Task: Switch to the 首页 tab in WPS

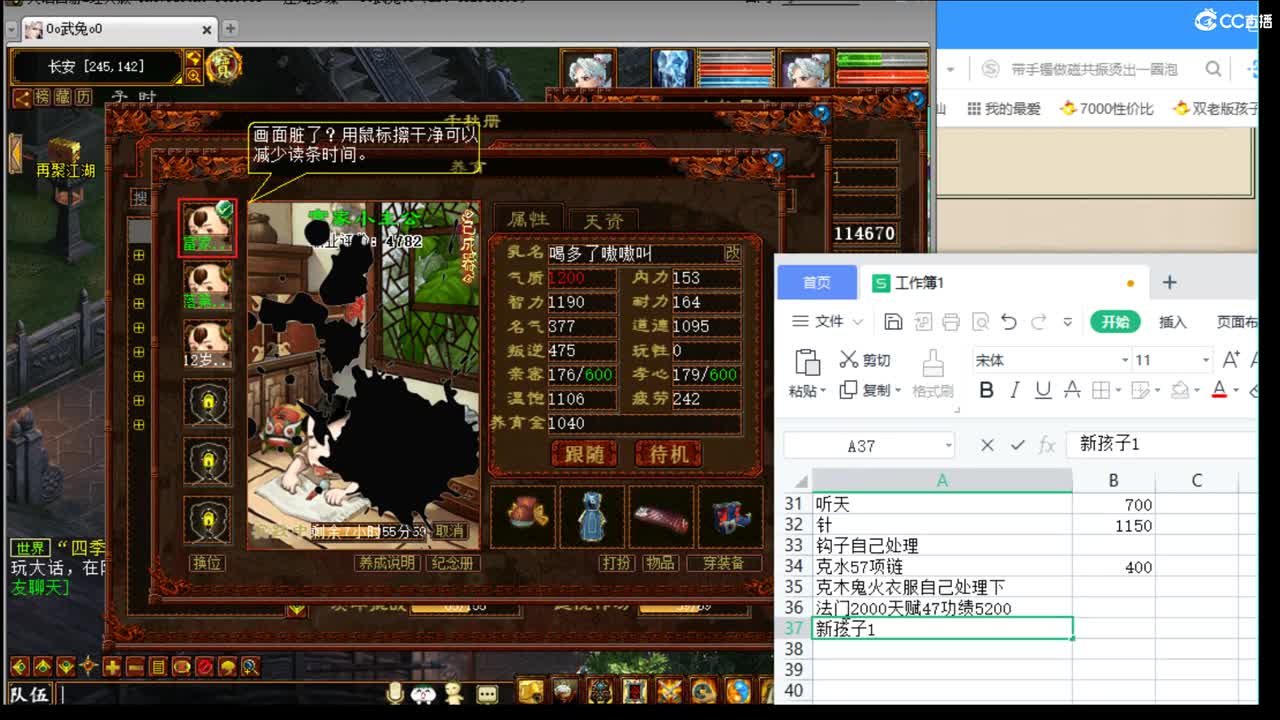Action: point(817,283)
